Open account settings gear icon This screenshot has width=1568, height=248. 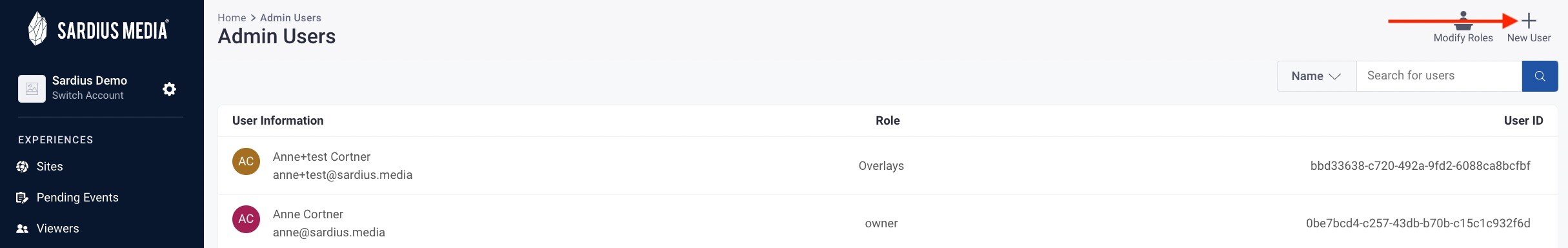pos(169,89)
